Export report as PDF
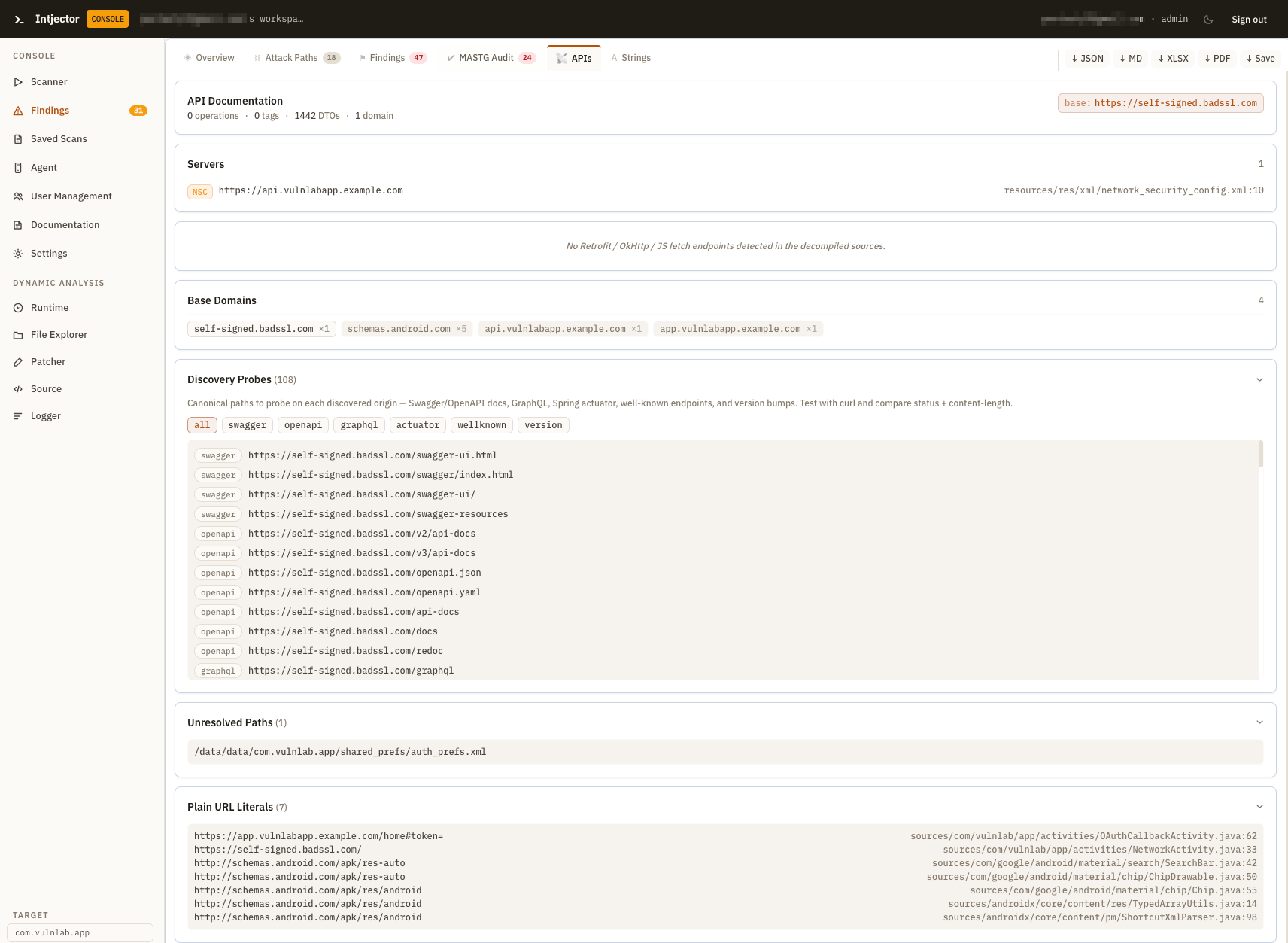 click(1217, 59)
